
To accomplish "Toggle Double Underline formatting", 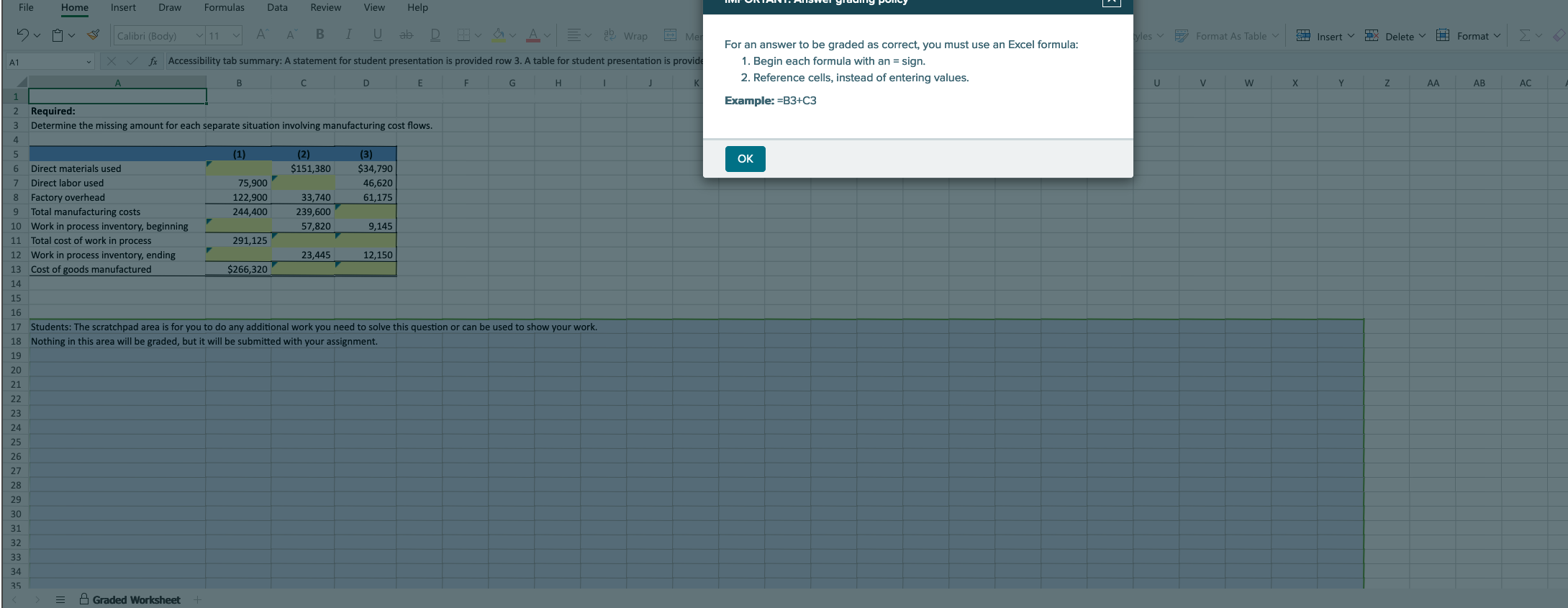I will 435,35.
